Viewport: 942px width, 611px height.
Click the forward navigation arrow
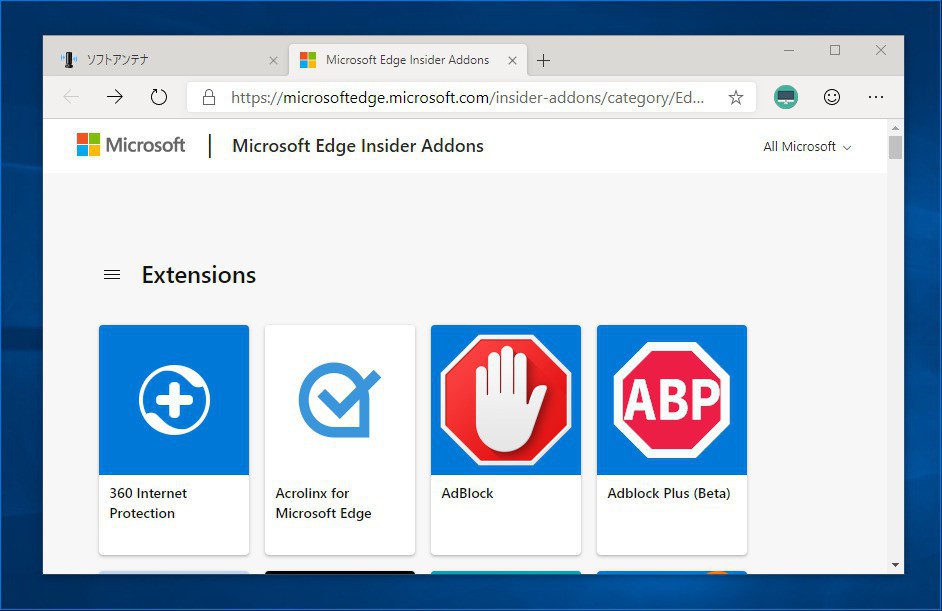115,97
